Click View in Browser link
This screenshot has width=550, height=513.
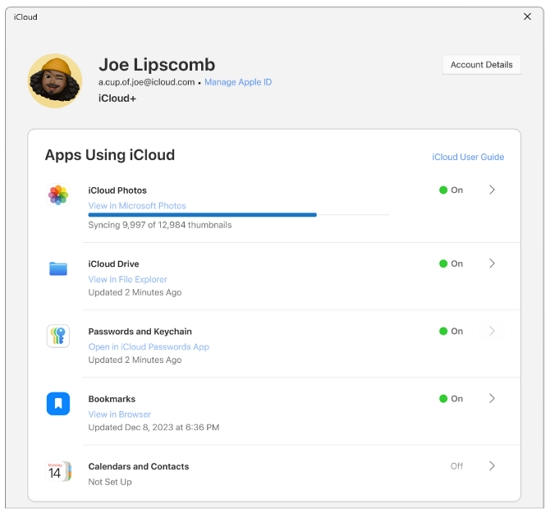(x=120, y=414)
